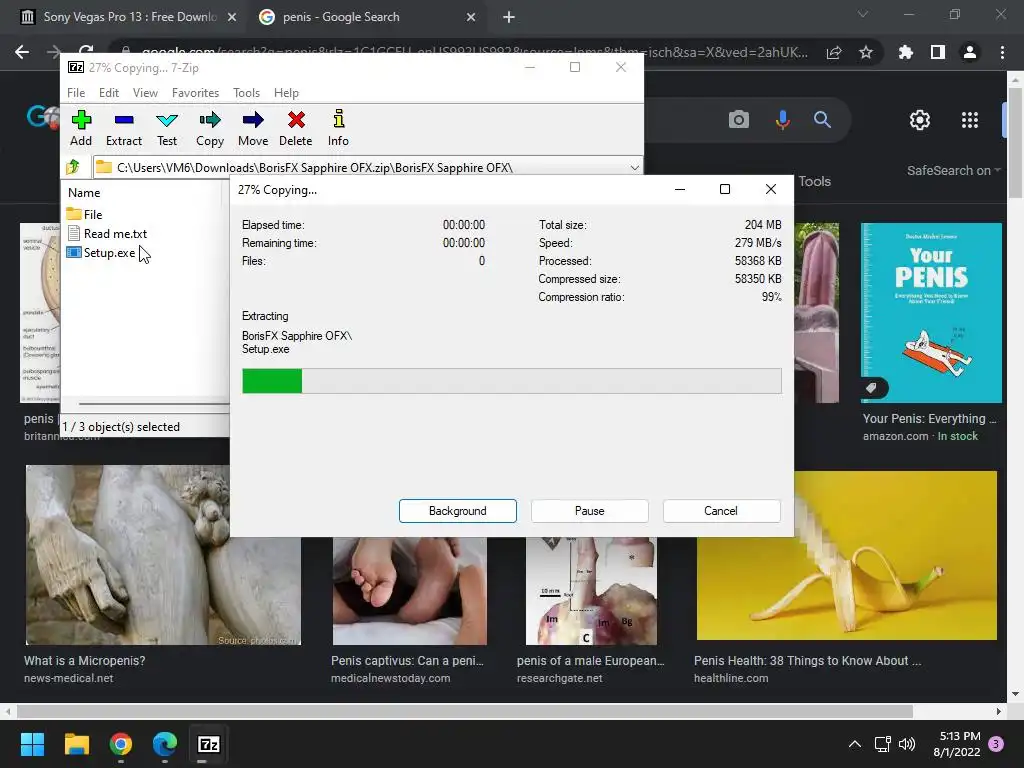Open the notification badge showing 3
Viewport: 1024px width, 768px height.
click(x=996, y=744)
